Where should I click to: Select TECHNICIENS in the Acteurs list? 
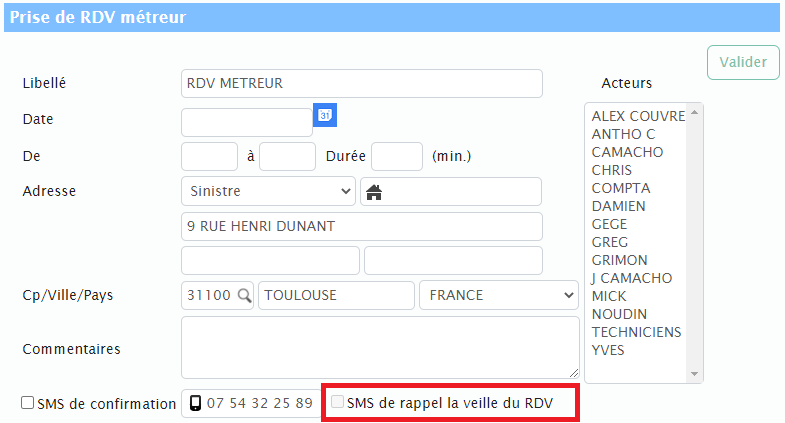coord(636,332)
